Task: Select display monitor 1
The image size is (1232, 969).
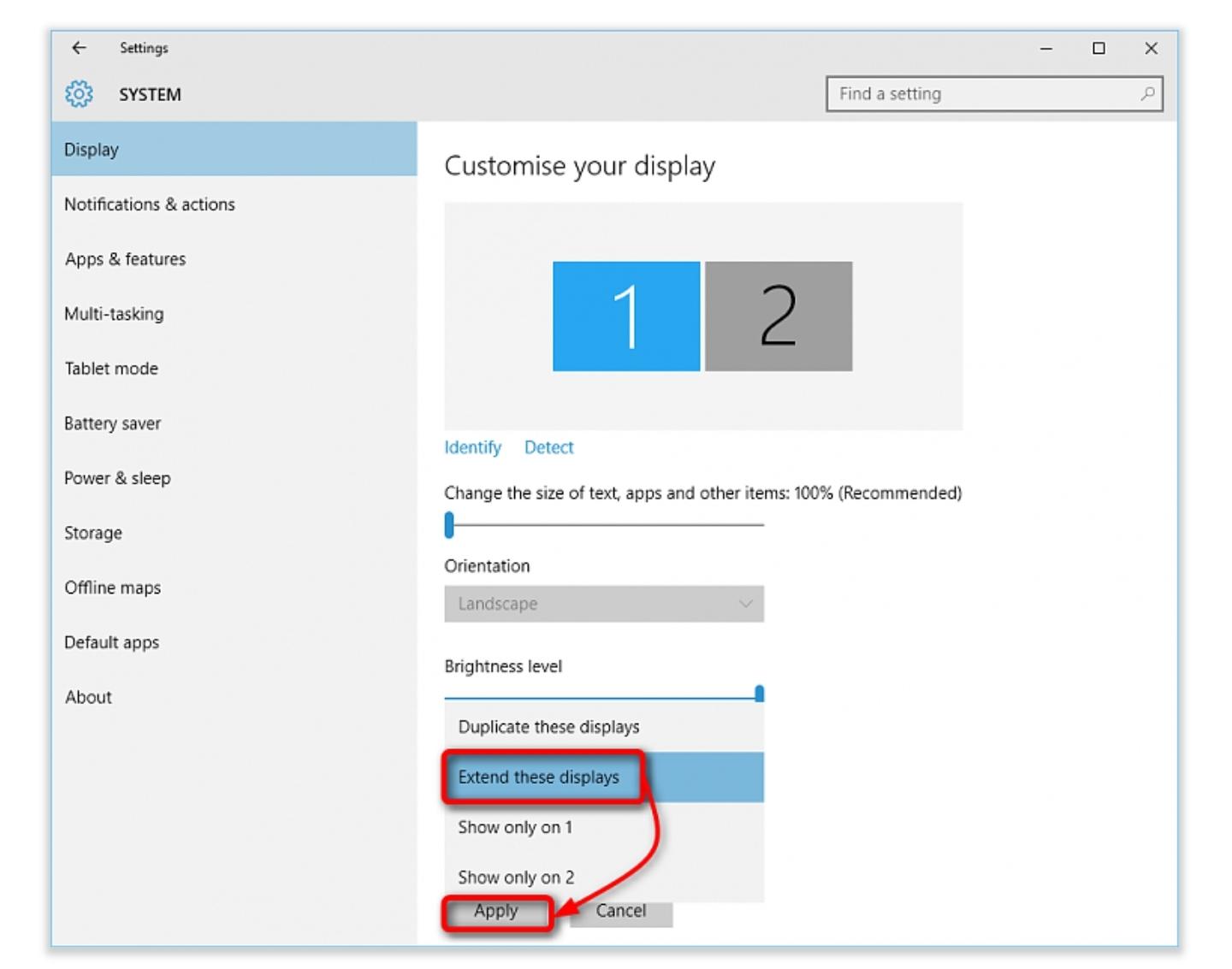Action: click(x=625, y=316)
